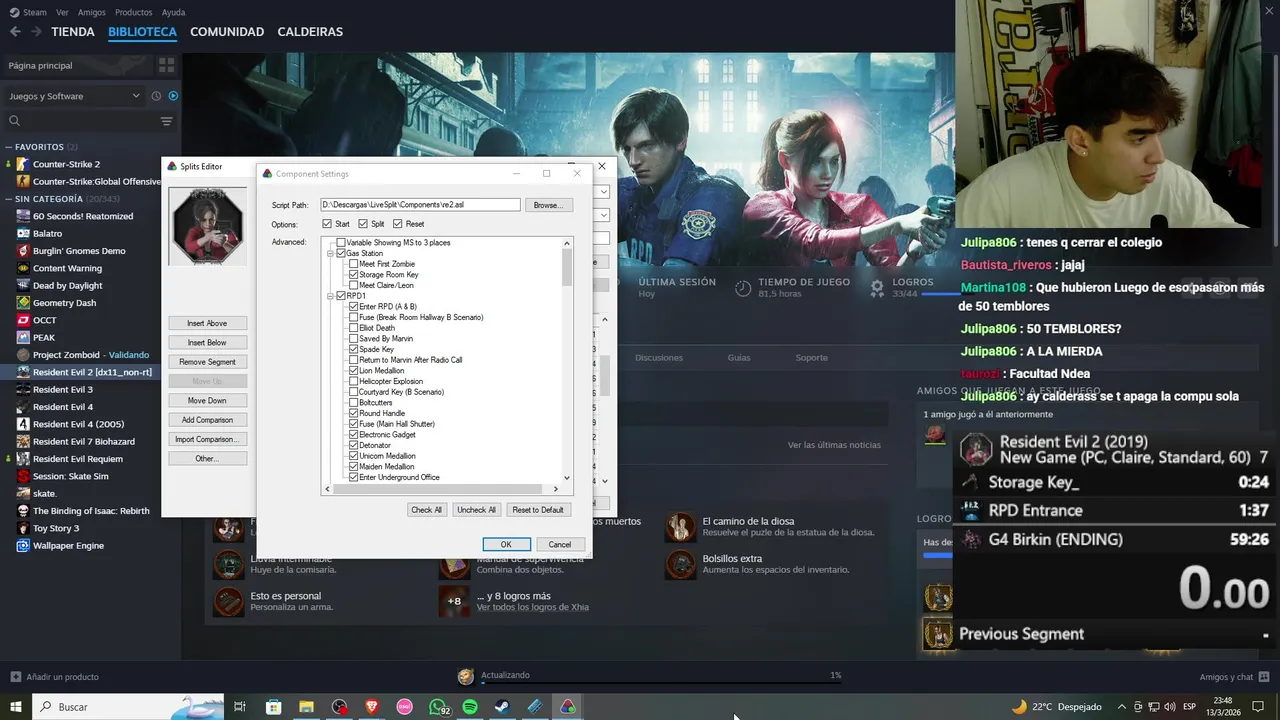
Task: Open Spotify from the taskbar
Action: [x=470, y=707]
